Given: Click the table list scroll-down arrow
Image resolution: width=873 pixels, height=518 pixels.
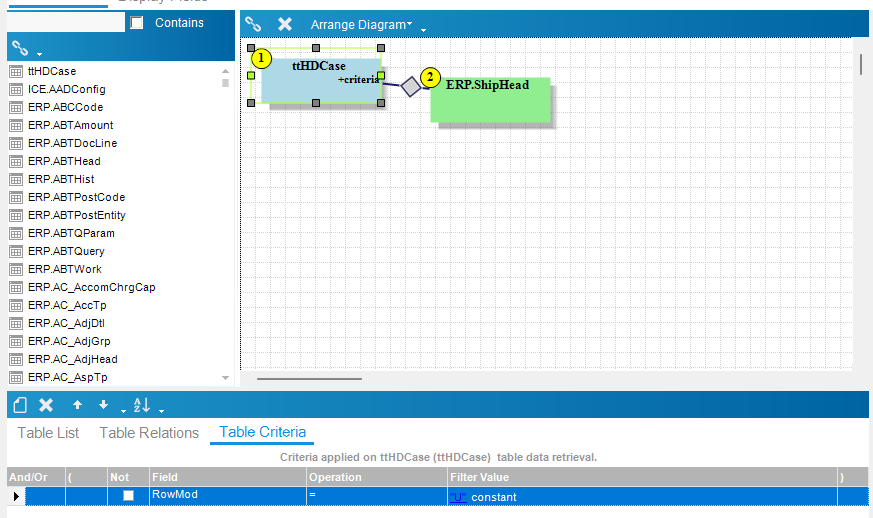Looking at the screenshot, I should [225, 377].
